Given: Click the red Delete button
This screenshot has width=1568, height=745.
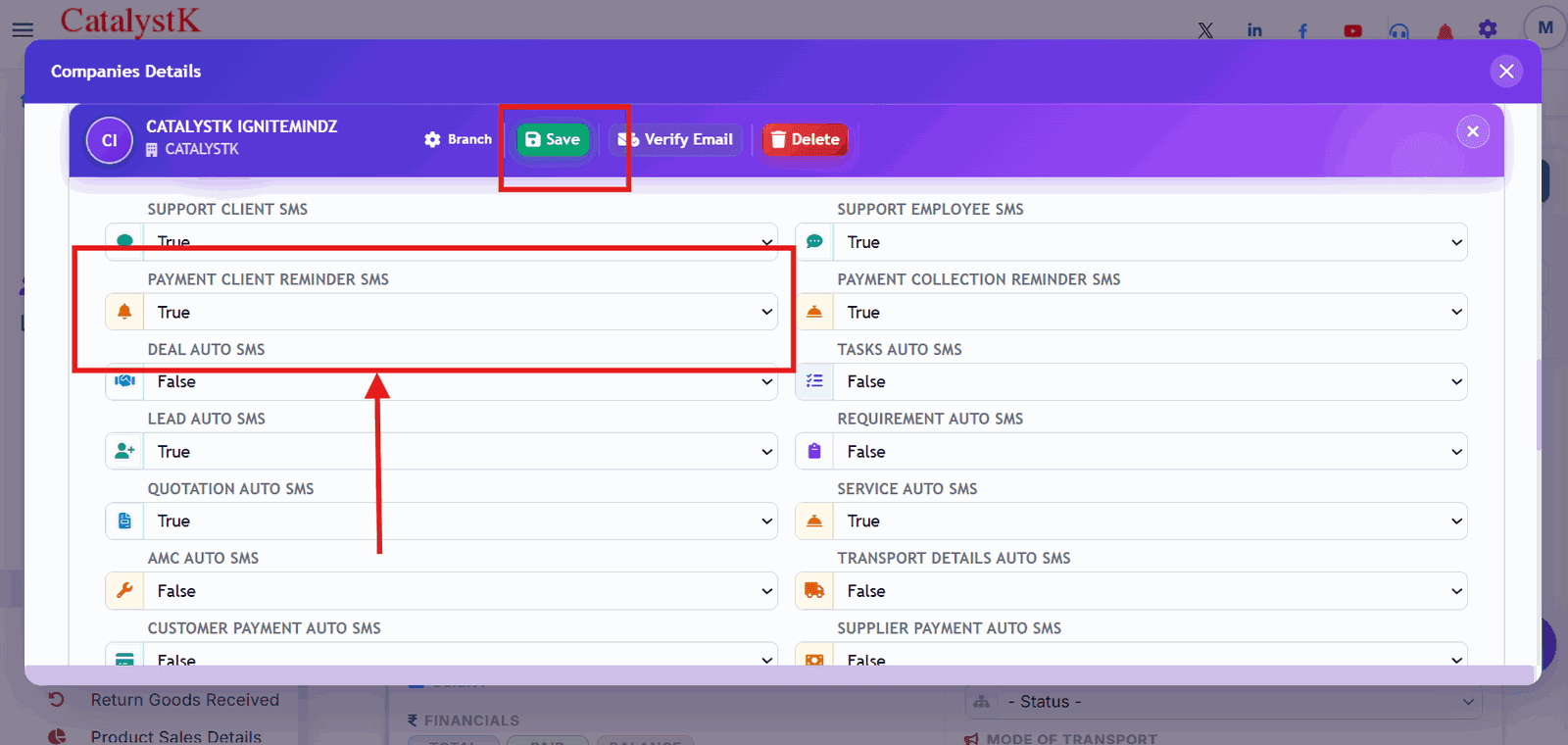Looking at the screenshot, I should [805, 139].
